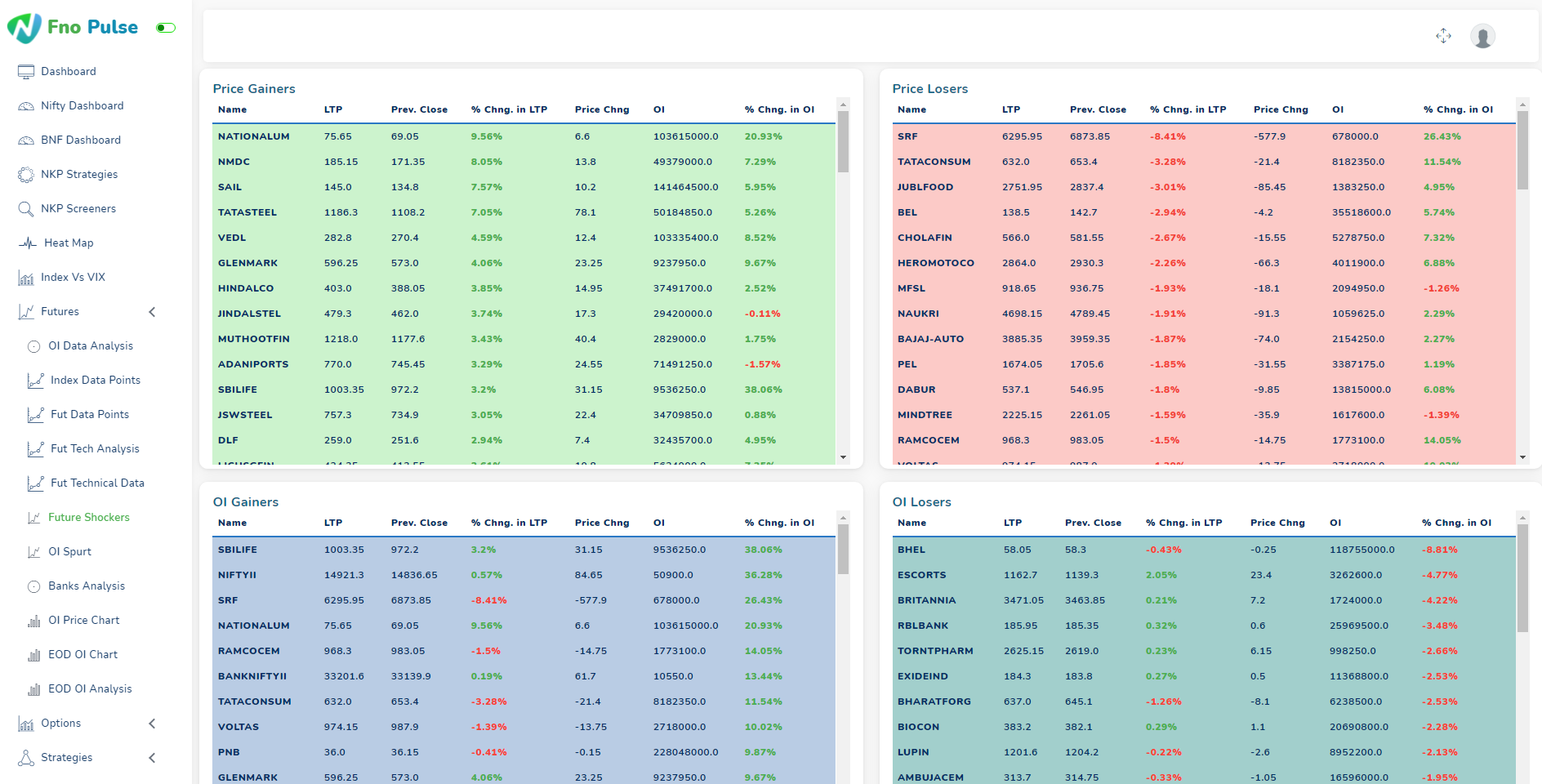
Task: Click the Fno Pulse logo icon
Action: pos(25,28)
